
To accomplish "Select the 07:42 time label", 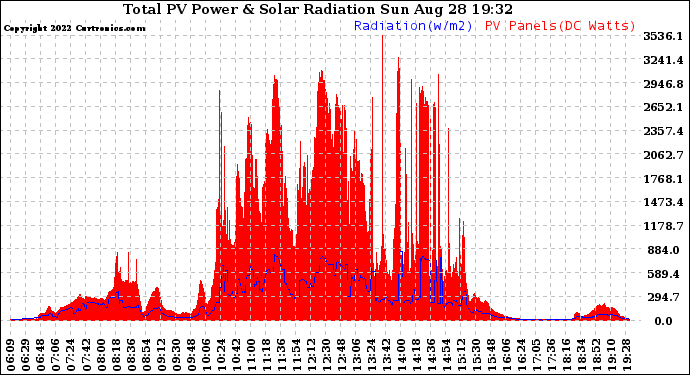I will pyautogui.click(x=86, y=355).
